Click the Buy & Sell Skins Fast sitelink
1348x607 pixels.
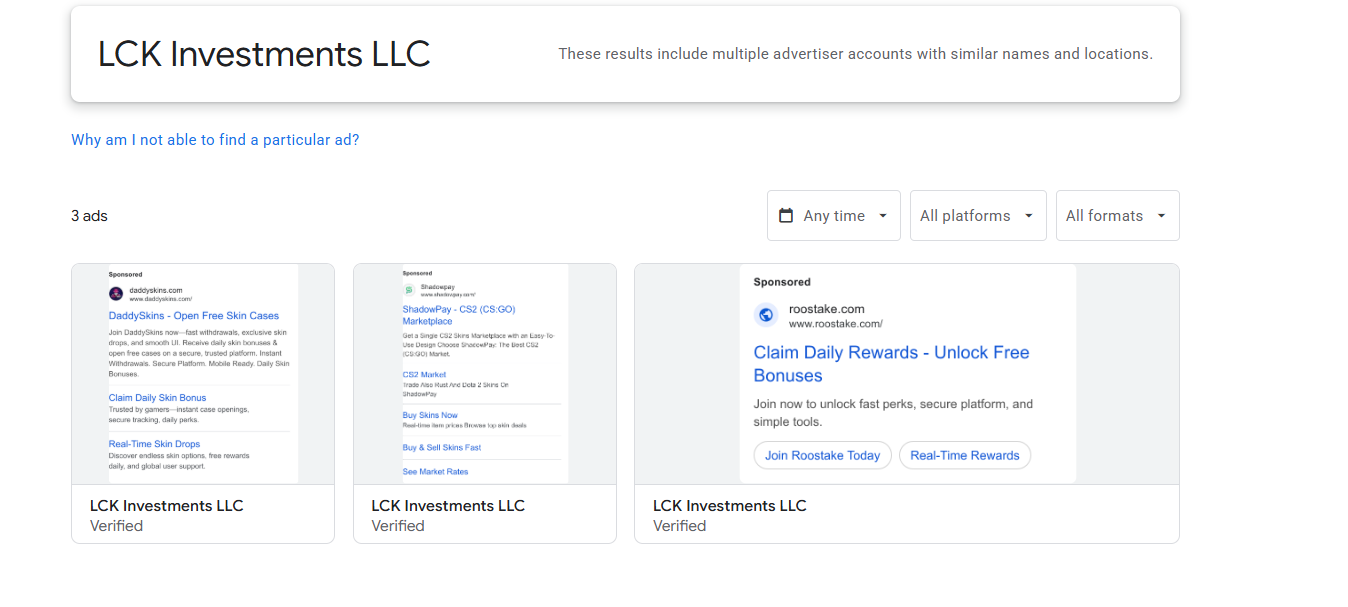[442, 448]
